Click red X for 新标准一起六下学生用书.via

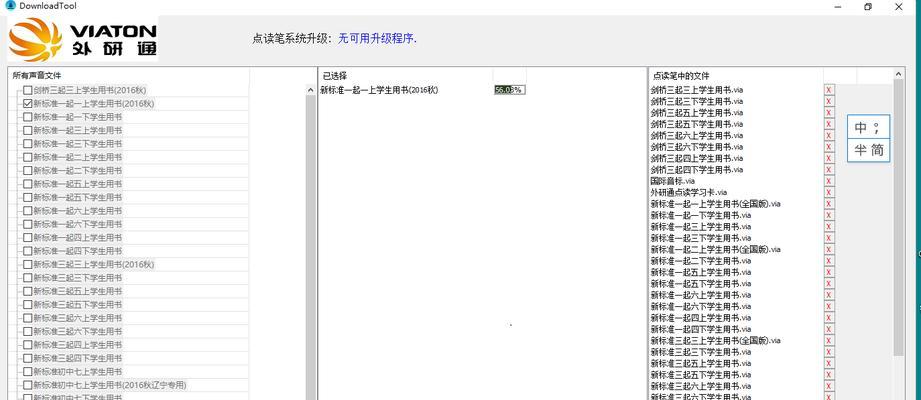(829, 306)
